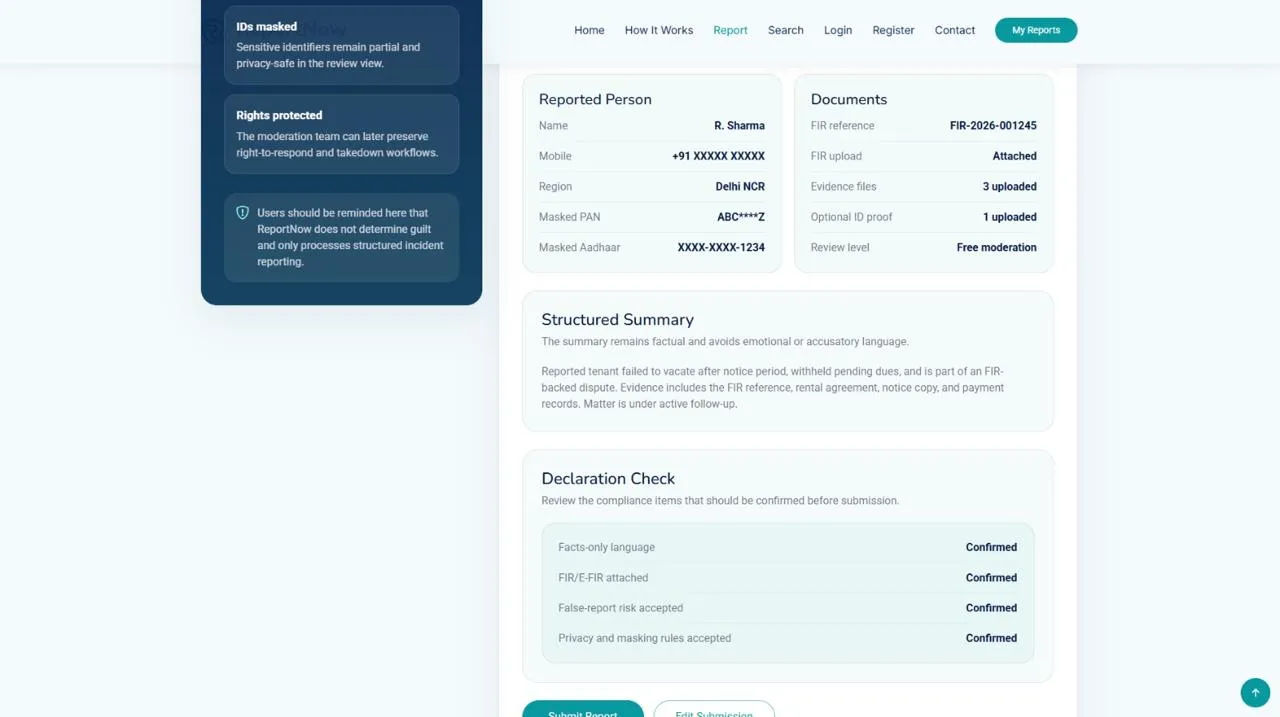The width and height of the screenshot is (1280, 717).
Task: Click the Masked Aadhaar label
Action: point(579,247)
